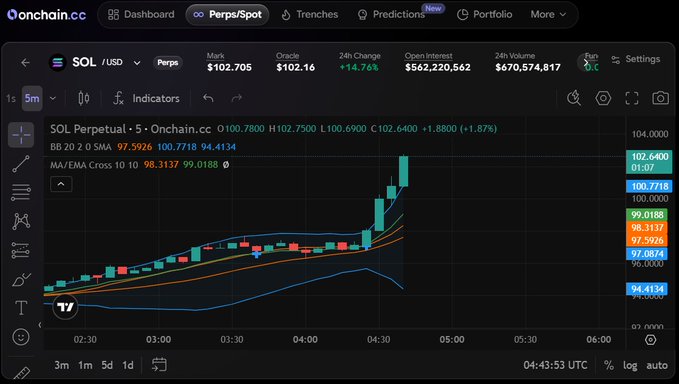
Task: Click the 05:00 time axis label
Action: click(452, 340)
